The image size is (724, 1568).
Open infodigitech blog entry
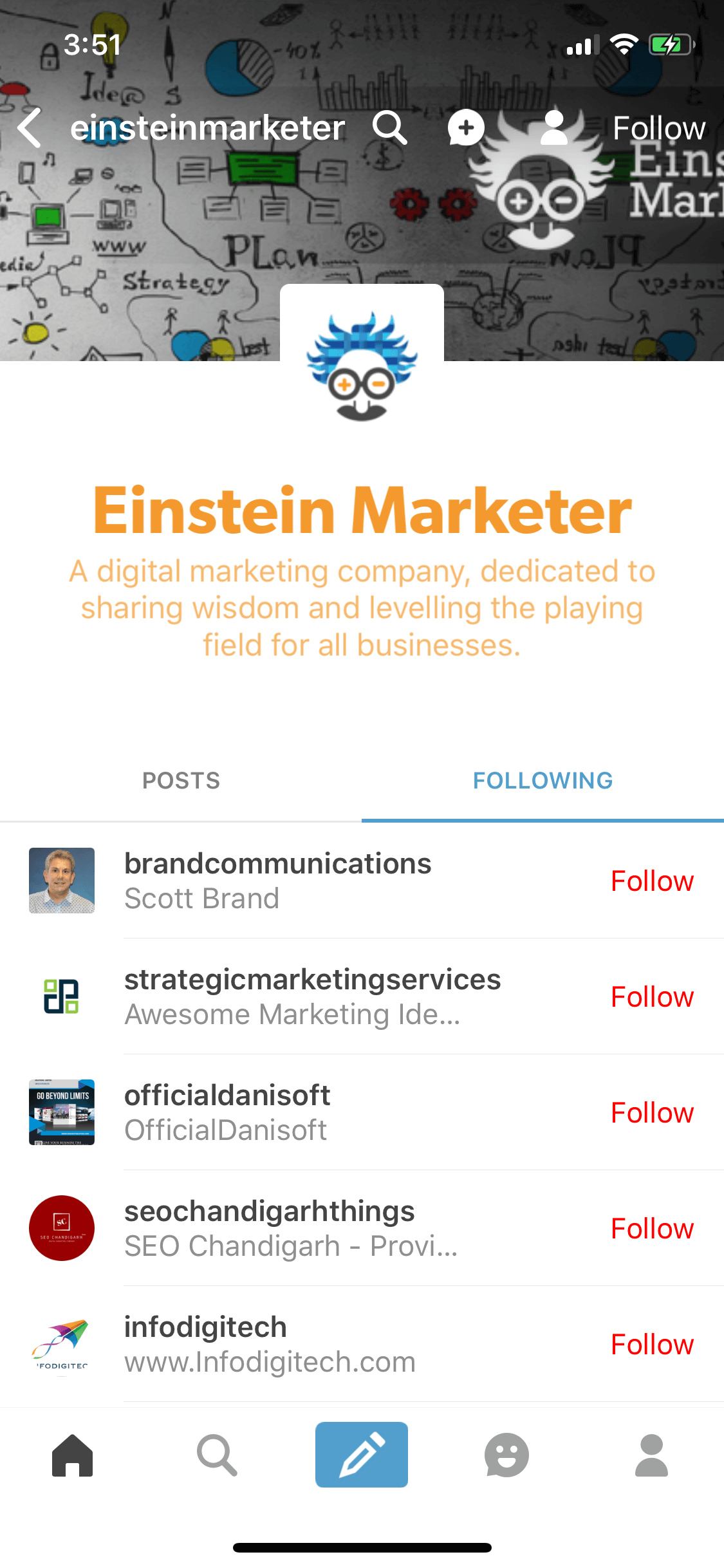coord(362,1344)
